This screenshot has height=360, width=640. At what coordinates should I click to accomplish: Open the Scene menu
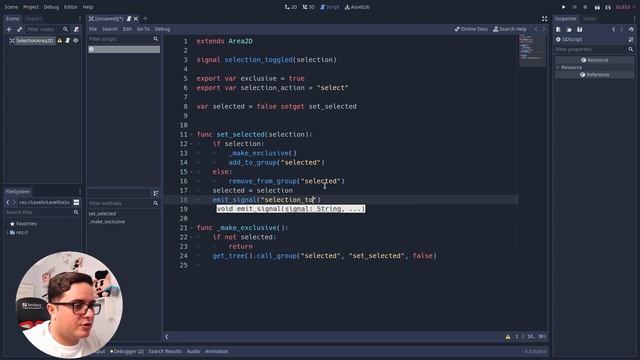[11, 7]
